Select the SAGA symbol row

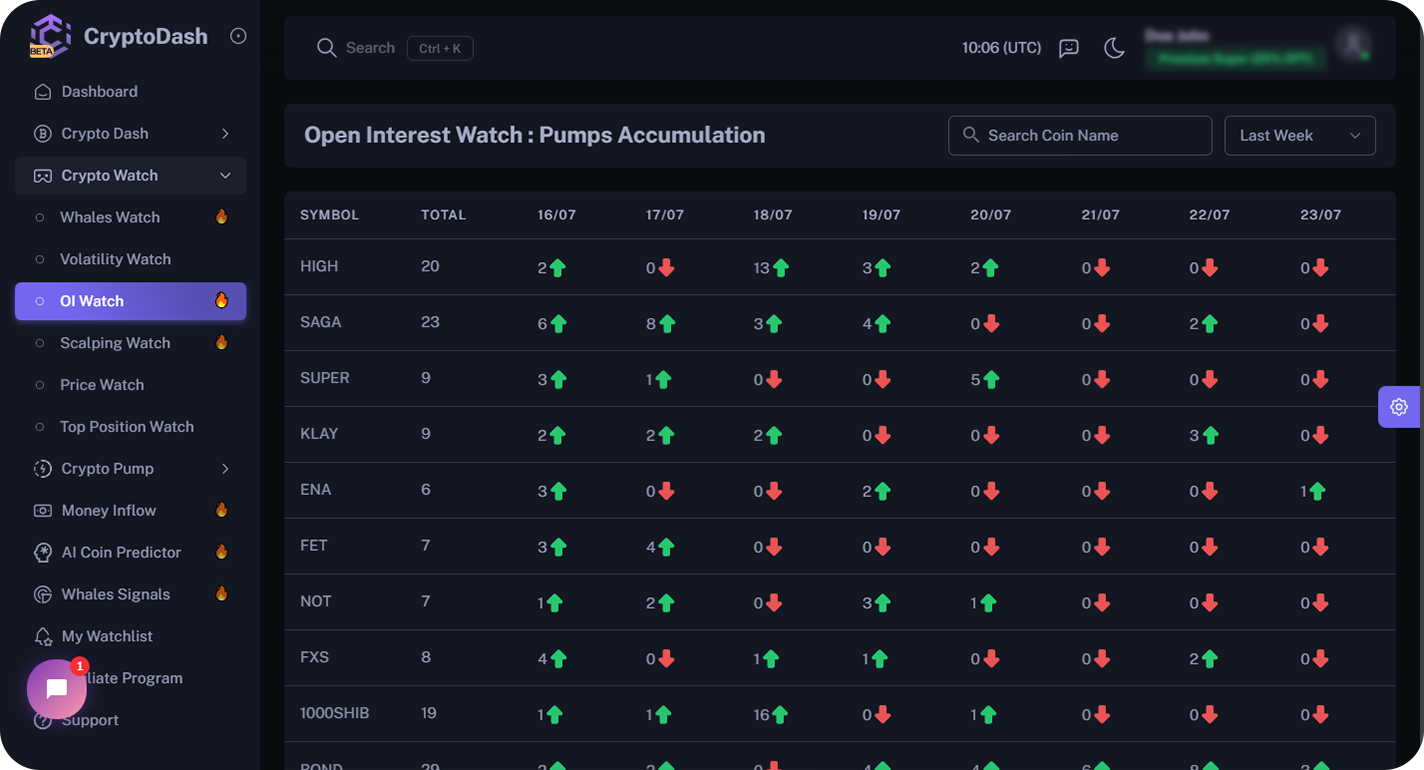(840, 323)
